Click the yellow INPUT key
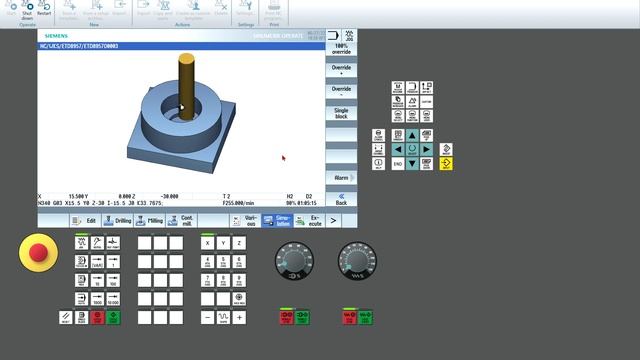Image resolution: width=640 pixels, height=360 pixels. [x=446, y=164]
